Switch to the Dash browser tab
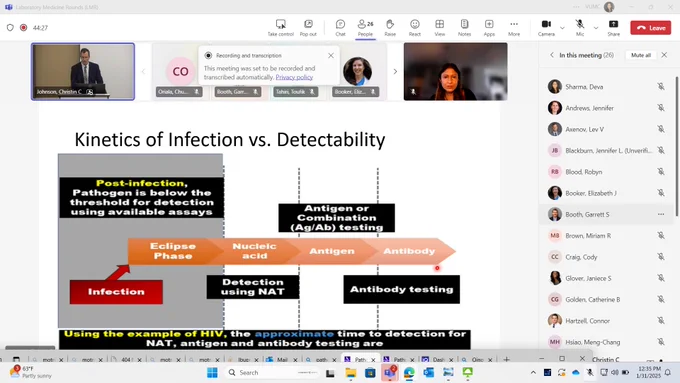This screenshot has width=680, height=383. coord(437,360)
